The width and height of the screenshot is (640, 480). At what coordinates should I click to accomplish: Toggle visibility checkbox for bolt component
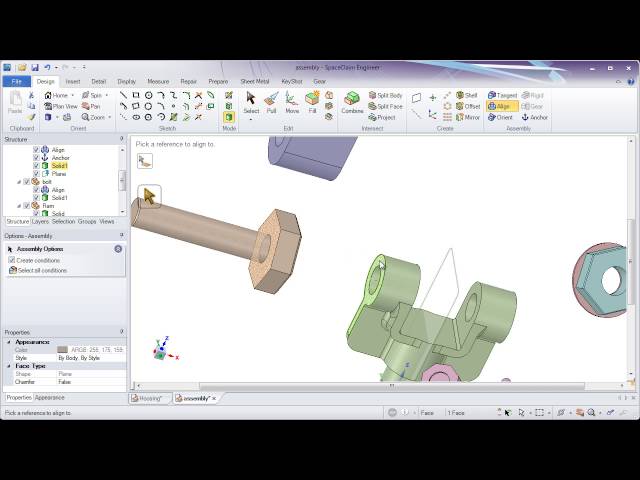27,182
